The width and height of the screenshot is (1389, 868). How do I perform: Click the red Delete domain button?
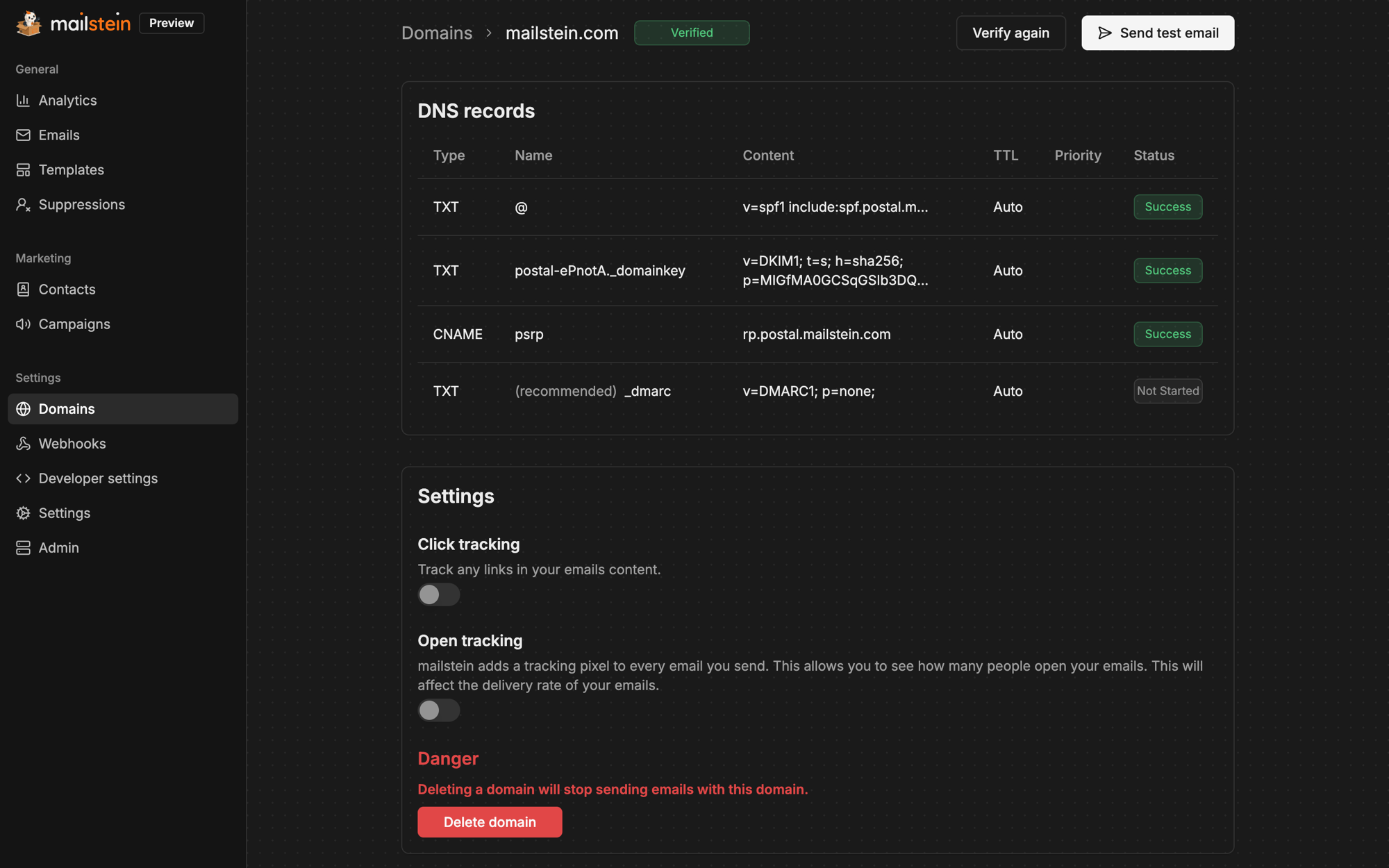(x=490, y=822)
